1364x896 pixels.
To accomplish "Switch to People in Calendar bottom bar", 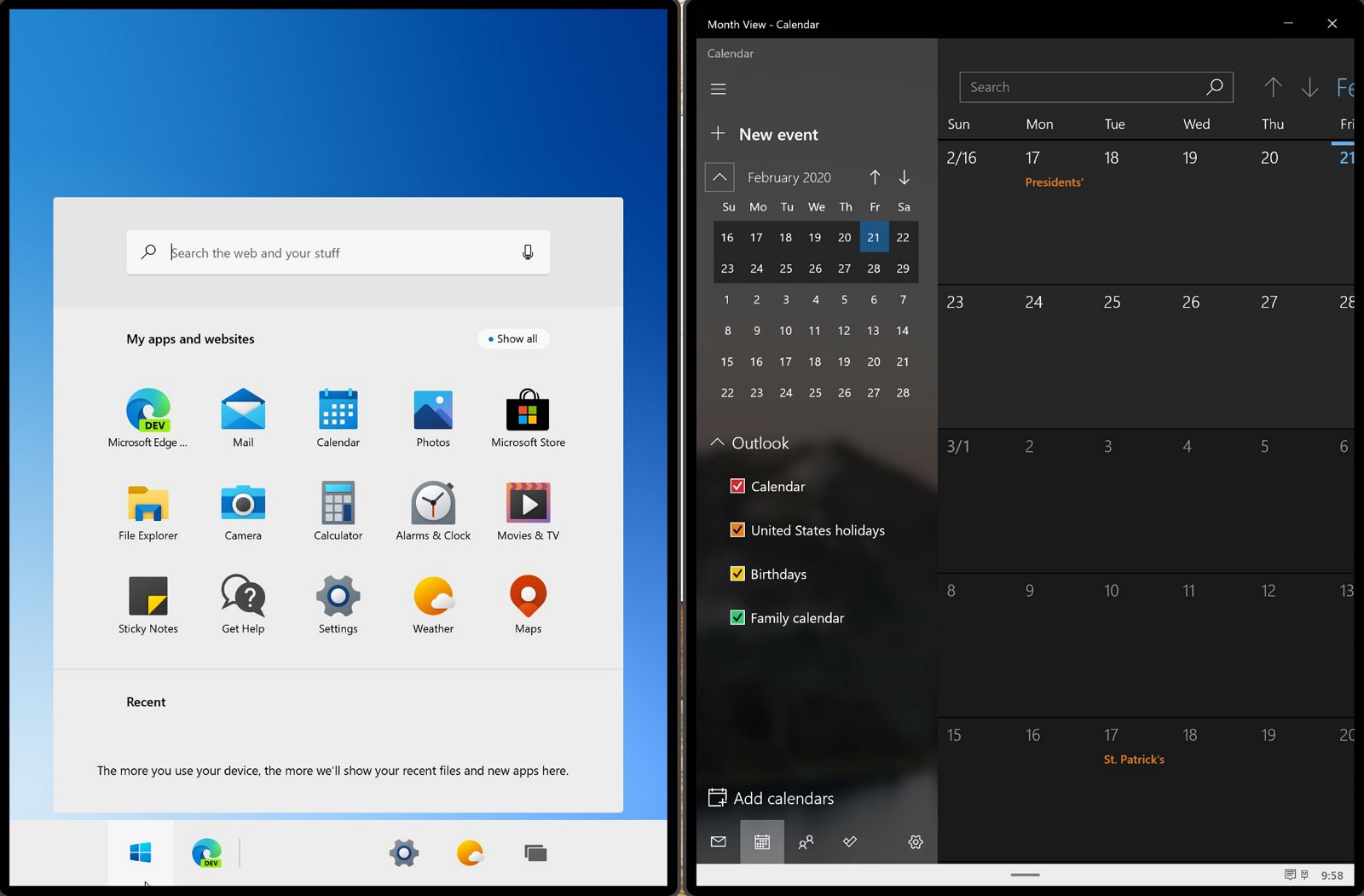I will (806, 842).
